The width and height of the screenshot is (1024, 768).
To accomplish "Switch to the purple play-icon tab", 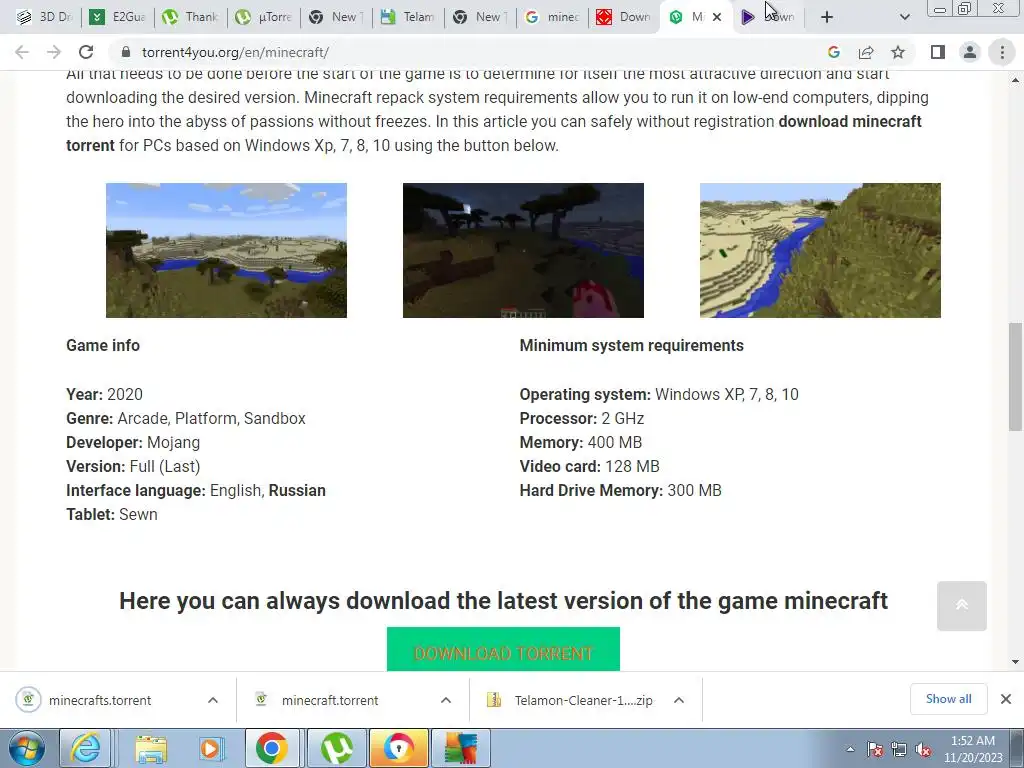I will coord(769,17).
